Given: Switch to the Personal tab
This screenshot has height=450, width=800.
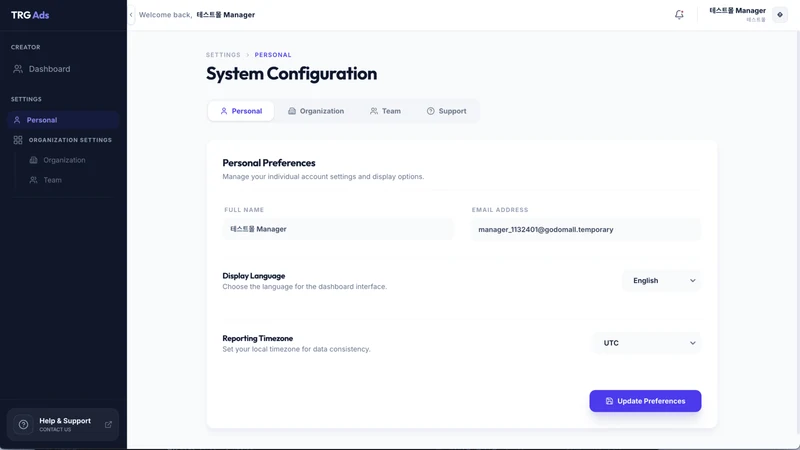Looking at the screenshot, I should pyautogui.click(x=241, y=111).
